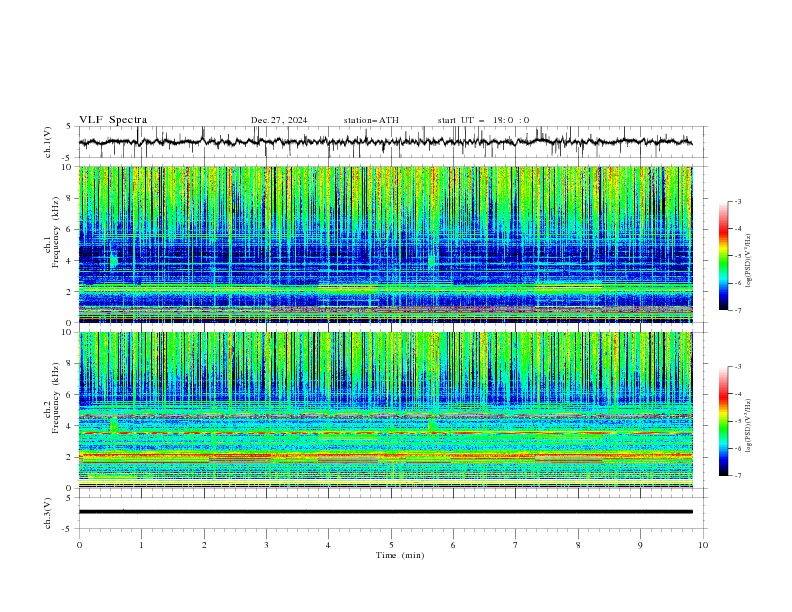
Task: Click the log(PSD) label beside ch.1 colorbar
Action: pos(749,261)
